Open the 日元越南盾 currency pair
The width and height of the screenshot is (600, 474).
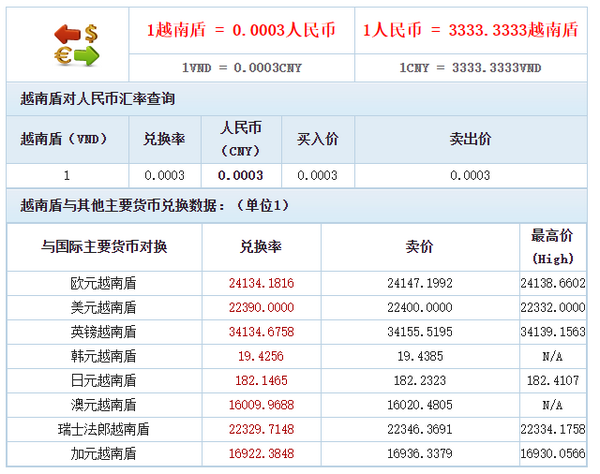104,381
